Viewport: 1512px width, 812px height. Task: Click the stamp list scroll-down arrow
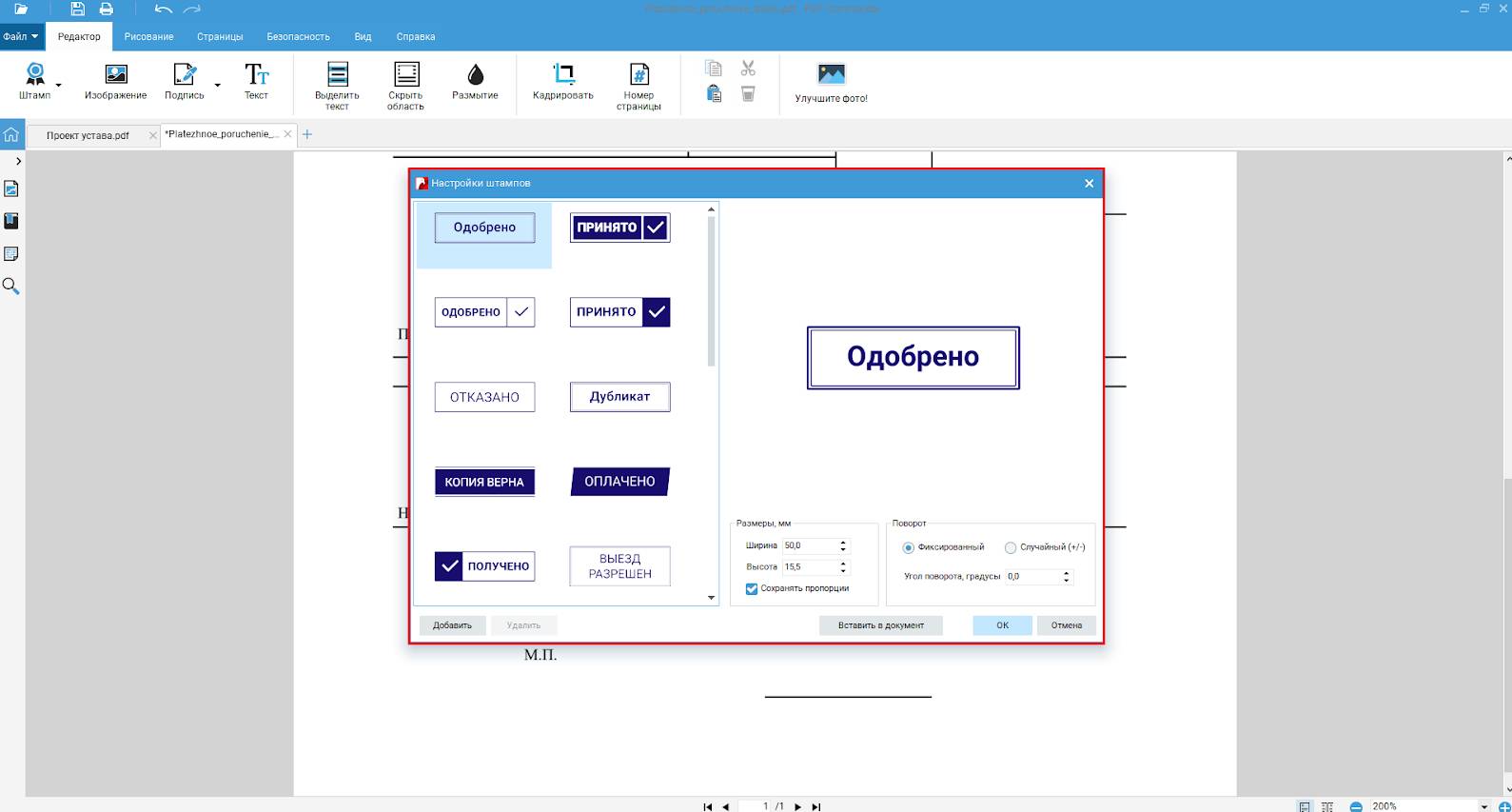pyautogui.click(x=711, y=598)
